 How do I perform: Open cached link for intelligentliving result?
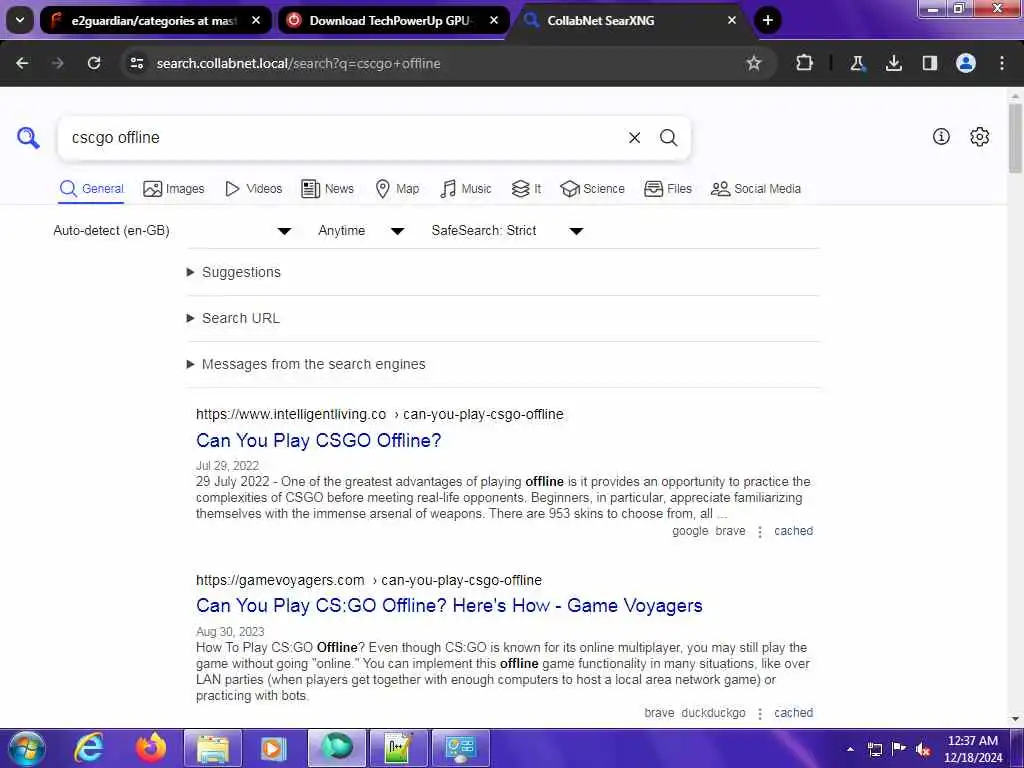tap(793, 532)
